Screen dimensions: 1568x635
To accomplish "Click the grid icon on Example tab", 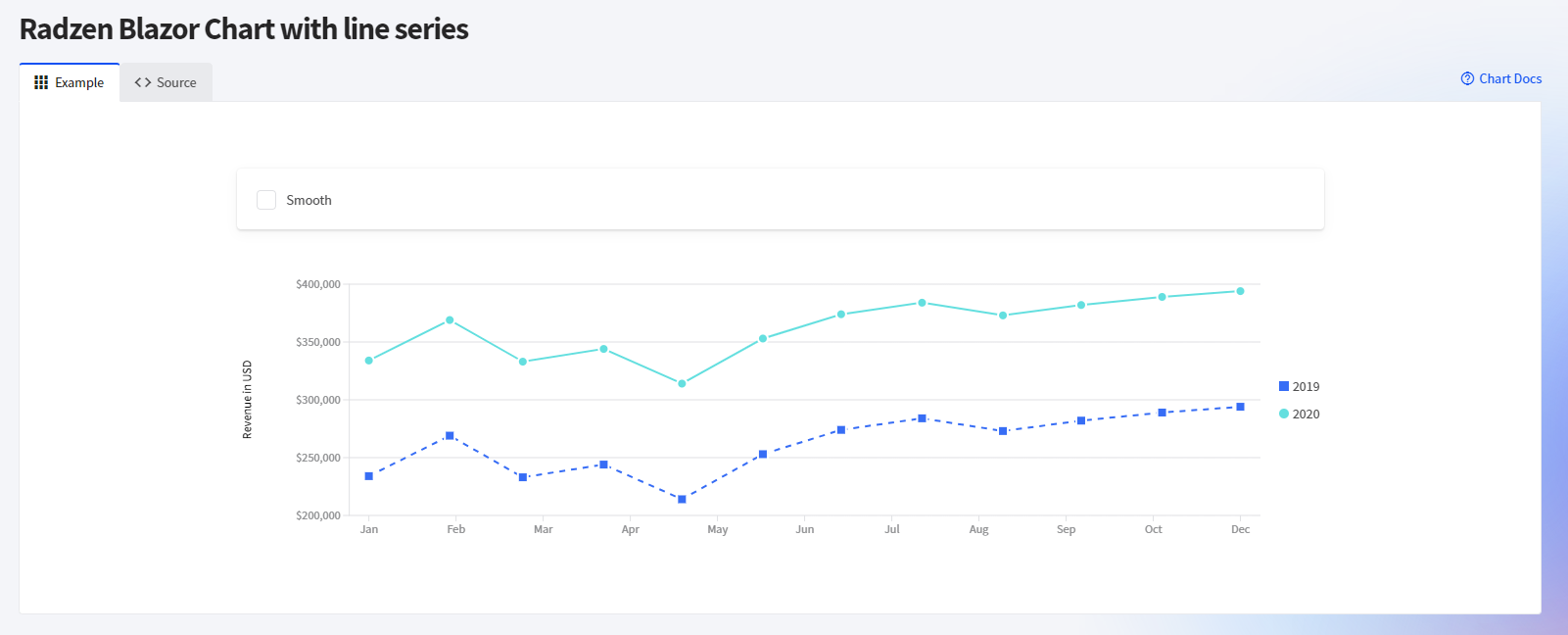I will pos(41,83).
